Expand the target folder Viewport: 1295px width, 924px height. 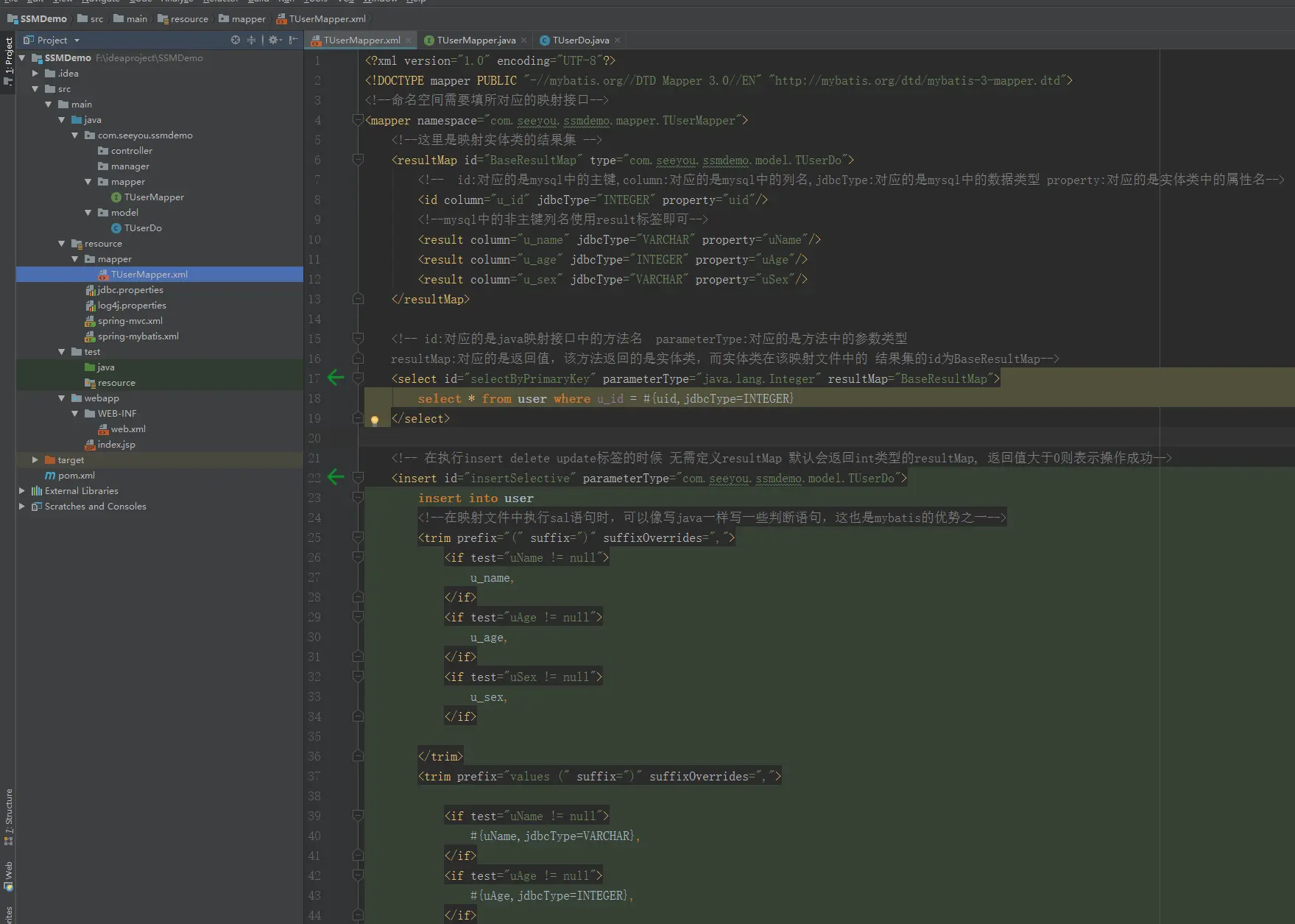click(x=35, y=459)
